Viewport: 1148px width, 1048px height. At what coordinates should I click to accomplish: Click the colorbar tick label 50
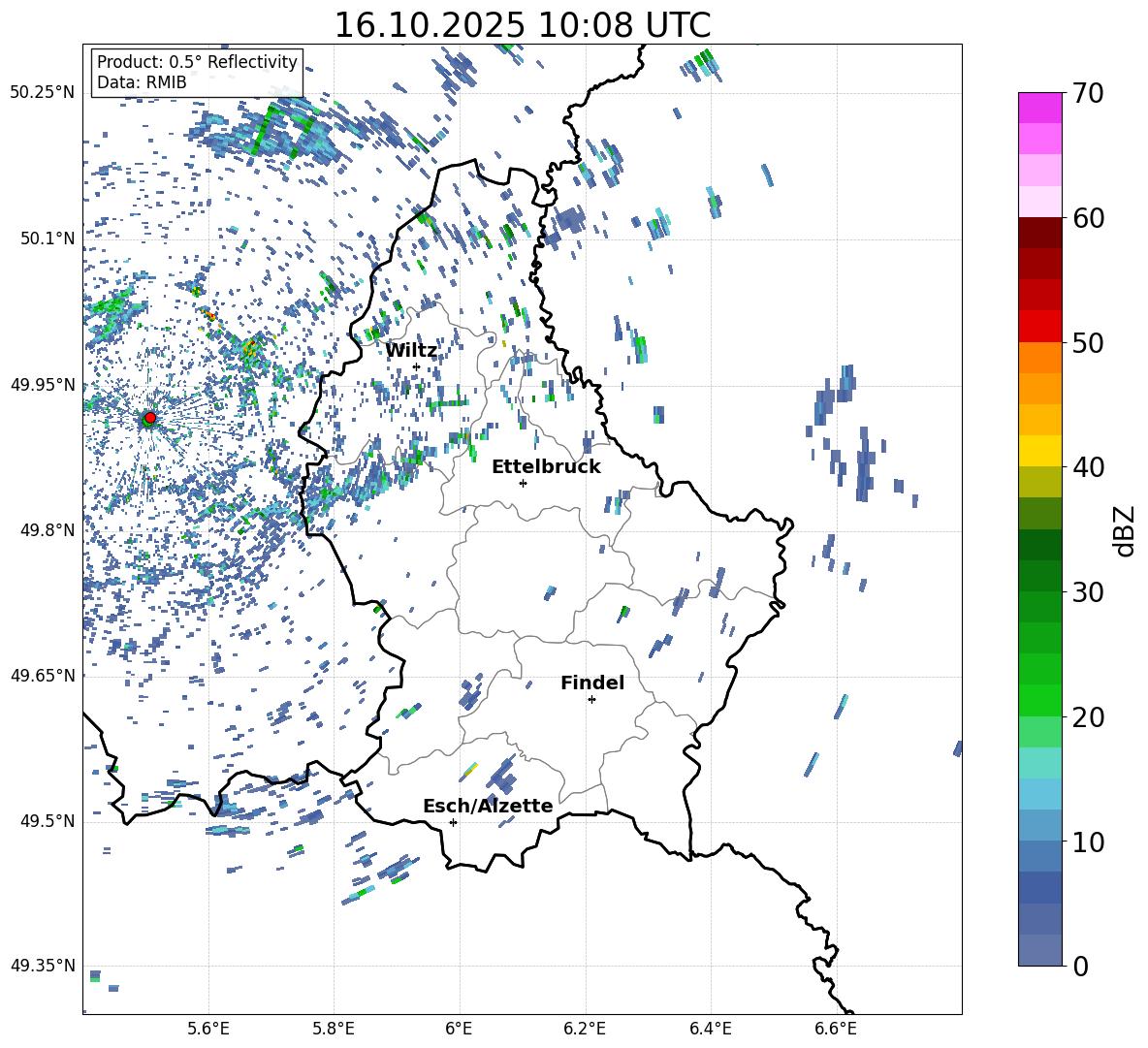[x=1089, y=343]
